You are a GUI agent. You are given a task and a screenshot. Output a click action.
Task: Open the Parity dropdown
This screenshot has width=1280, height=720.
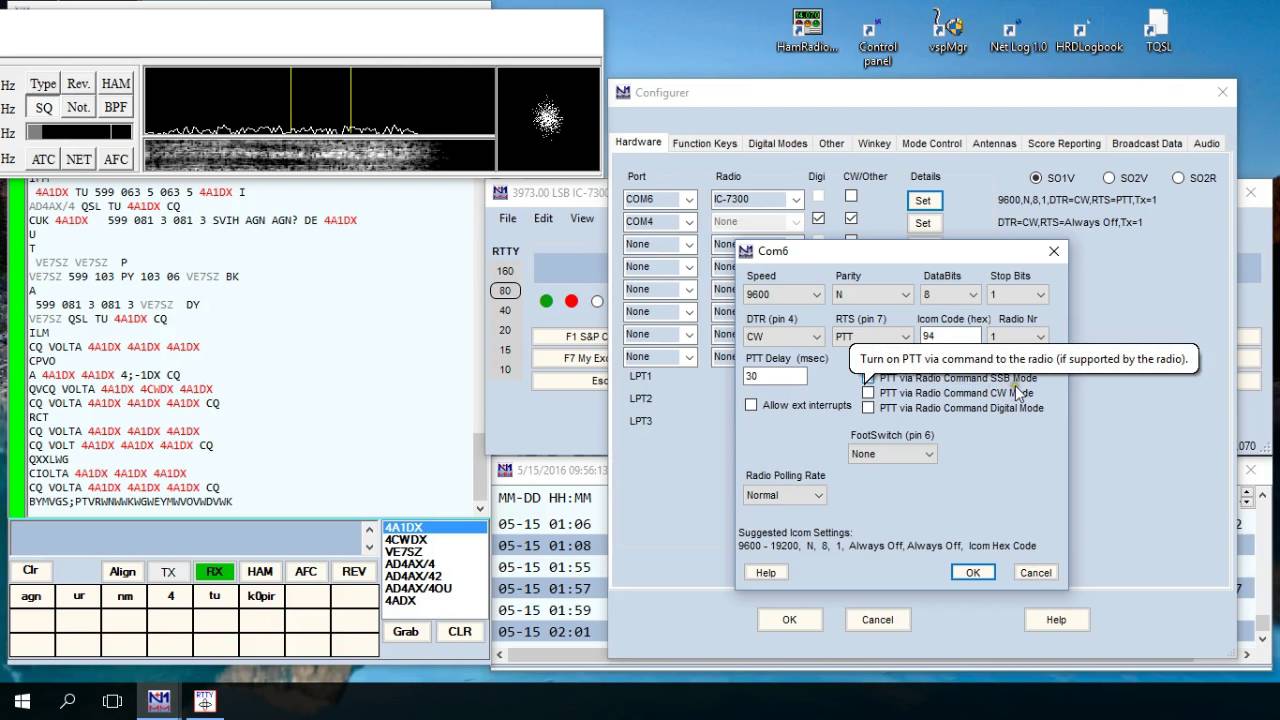[874, 295]
